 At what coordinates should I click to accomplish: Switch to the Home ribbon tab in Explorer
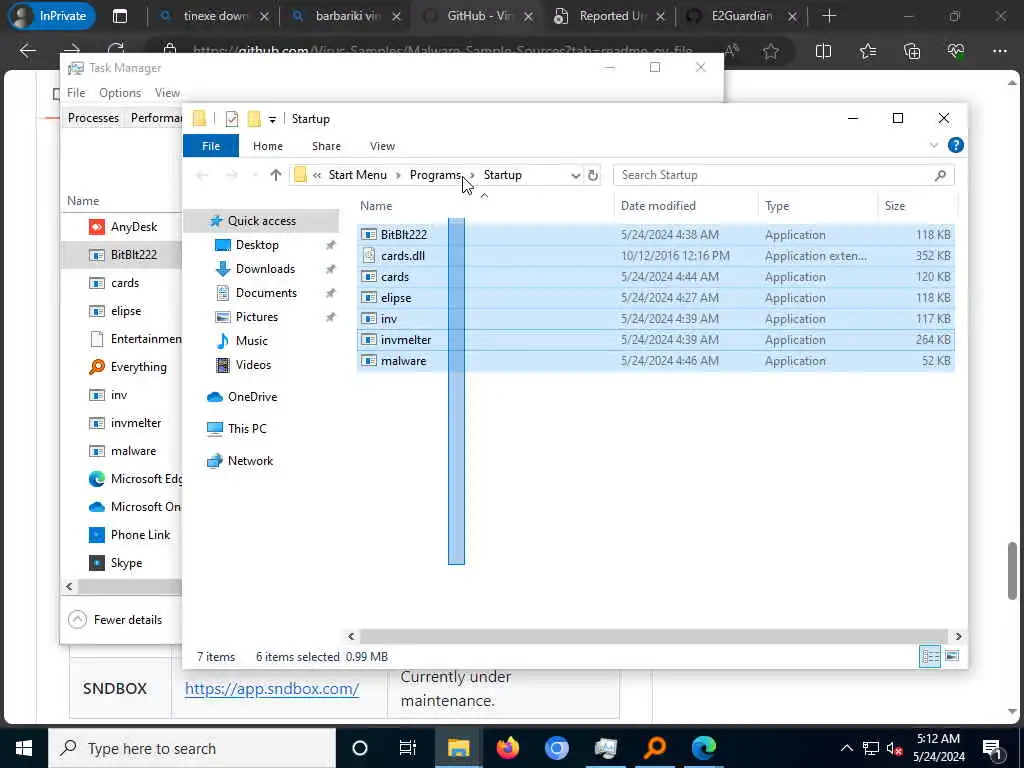[268, 146]
